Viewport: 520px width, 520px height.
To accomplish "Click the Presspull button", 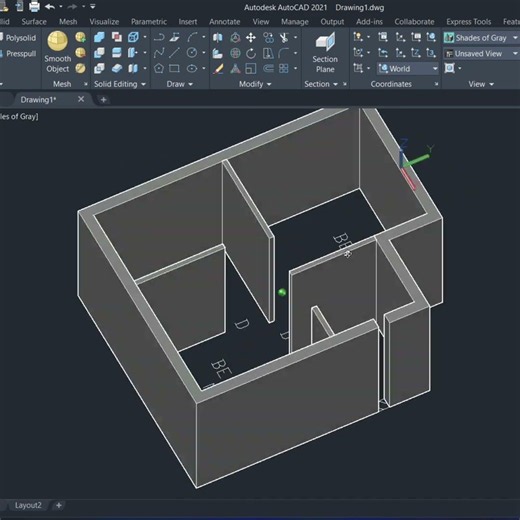I will click(x=17, y=53).
